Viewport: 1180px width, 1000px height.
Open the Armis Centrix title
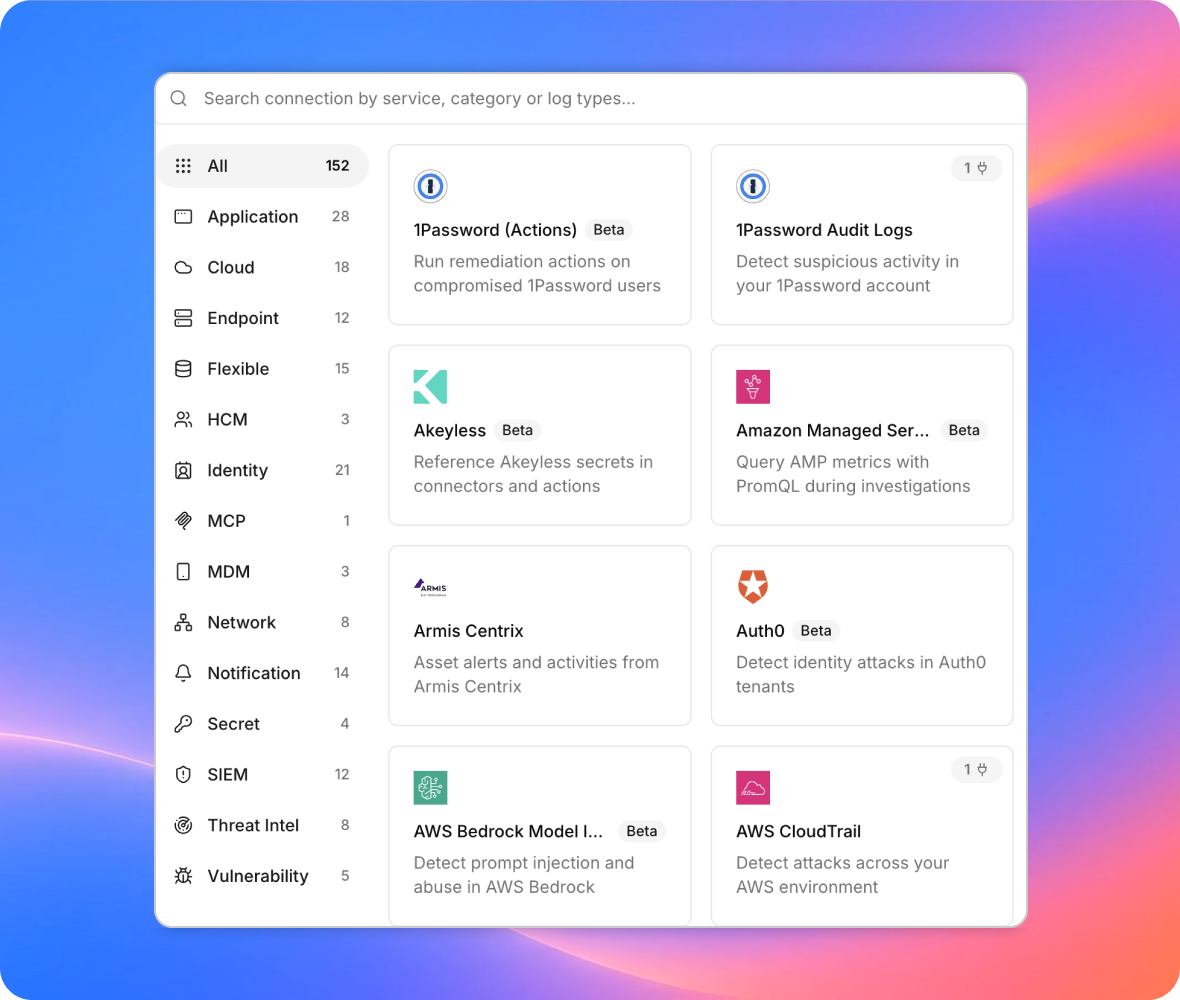[x=468, y=631]
